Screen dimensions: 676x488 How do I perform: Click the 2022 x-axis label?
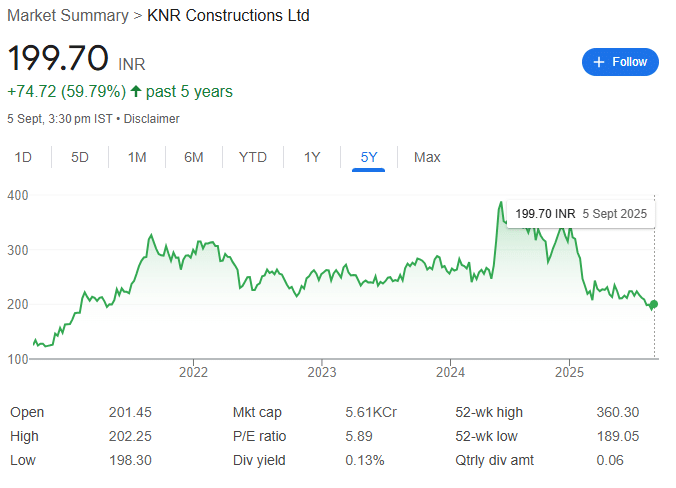point(193,372)
